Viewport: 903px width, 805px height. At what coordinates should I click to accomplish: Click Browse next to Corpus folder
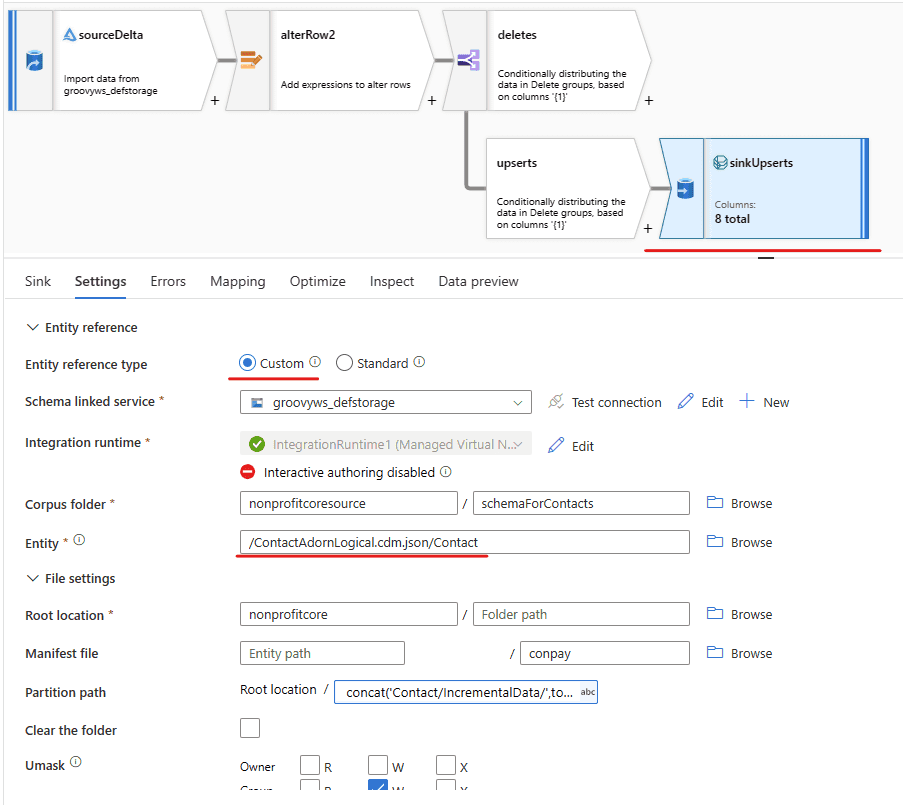click(740, 503)
